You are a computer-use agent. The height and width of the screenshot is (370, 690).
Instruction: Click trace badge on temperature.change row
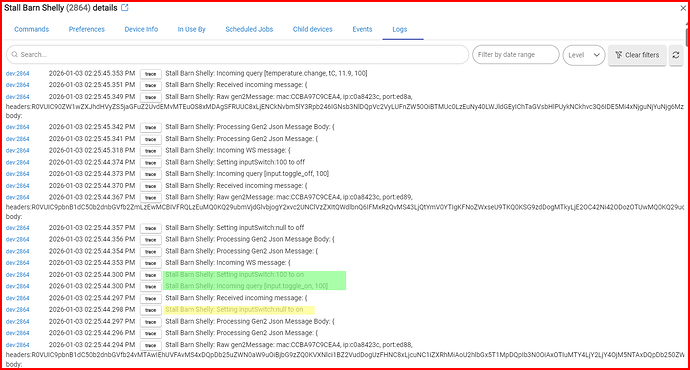pos(150,74)
